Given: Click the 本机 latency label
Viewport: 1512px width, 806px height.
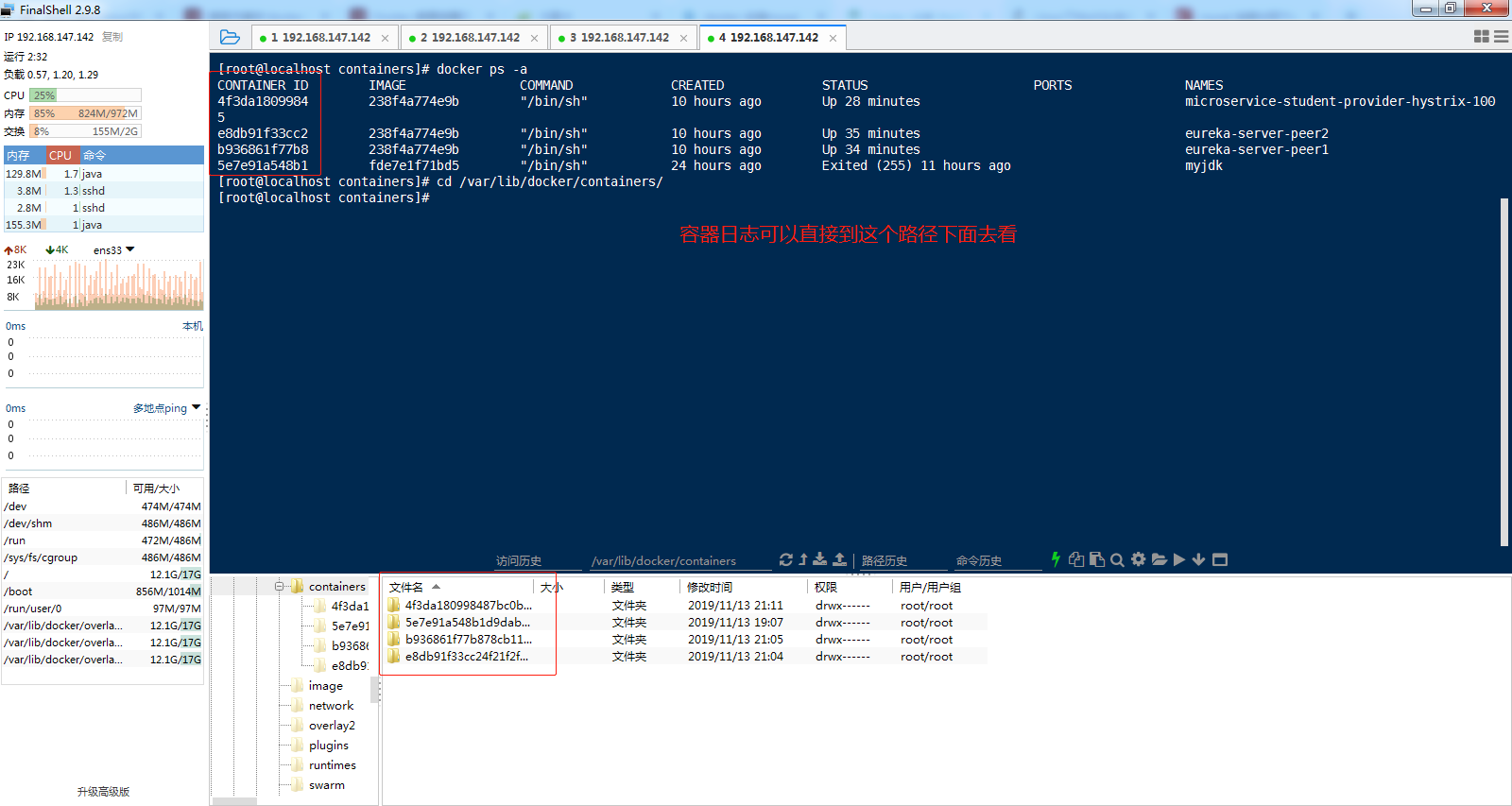Looking at the screenshot, I should pos(193,326).
